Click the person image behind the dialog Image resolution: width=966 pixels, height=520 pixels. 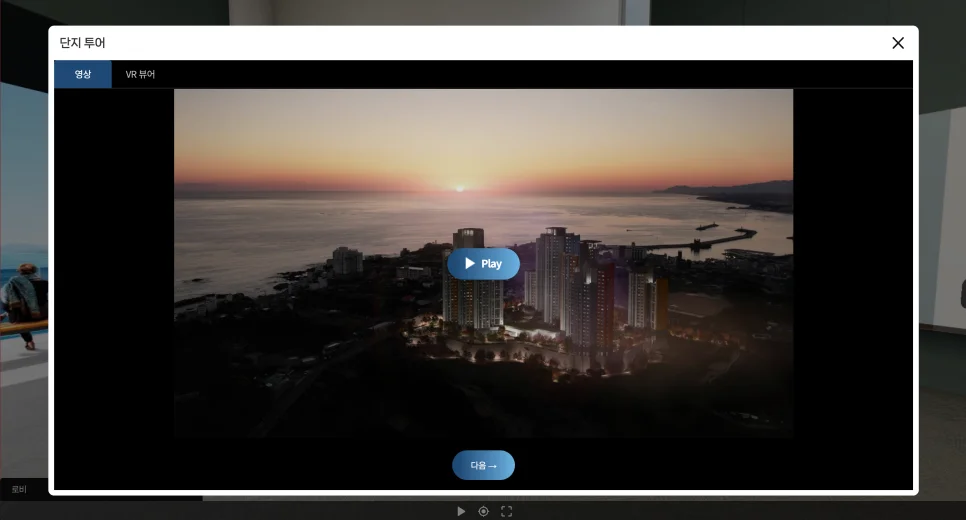click(22, 300)
